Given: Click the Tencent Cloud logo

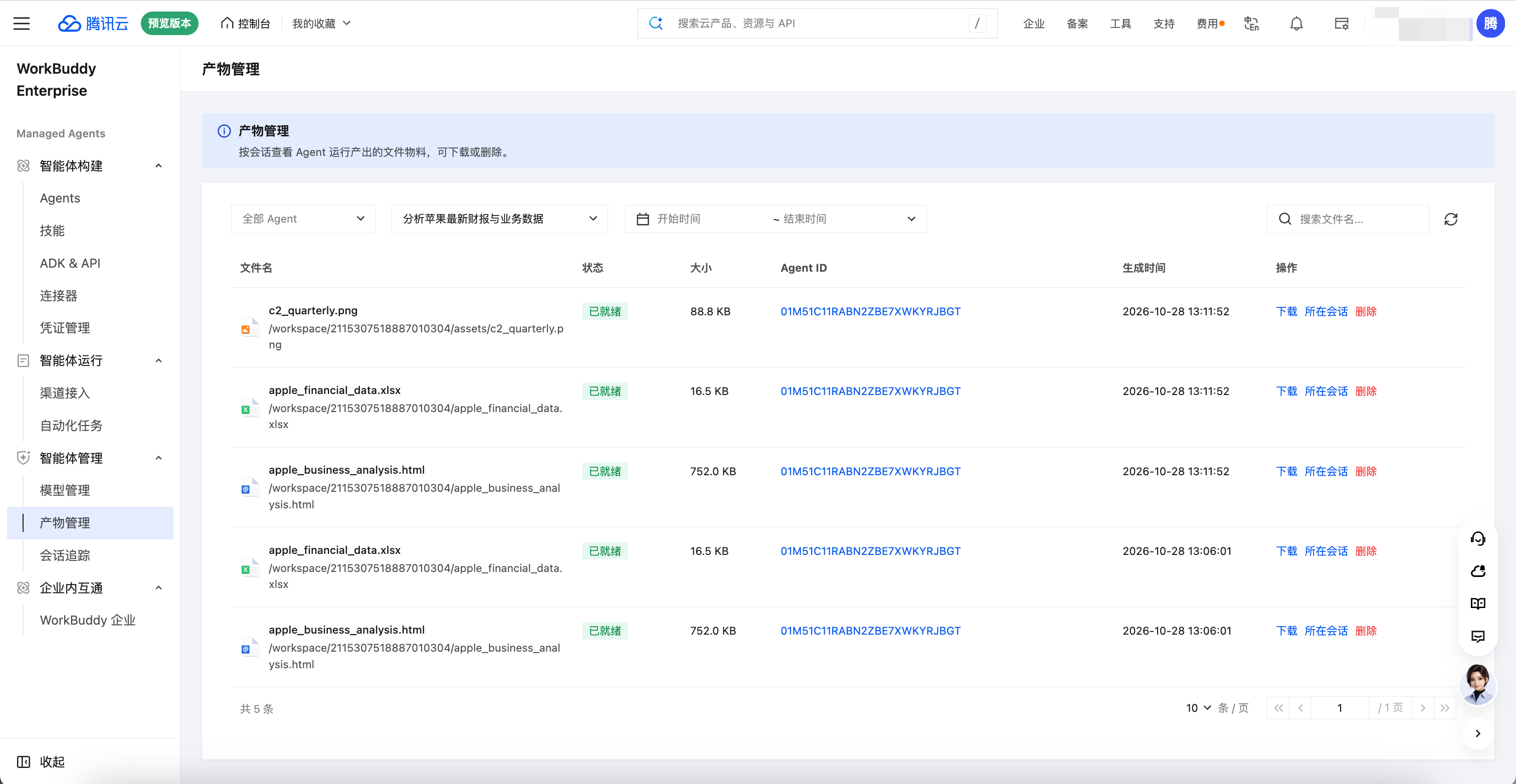Looking at the screenshot, I should click(x=93, y=24).
